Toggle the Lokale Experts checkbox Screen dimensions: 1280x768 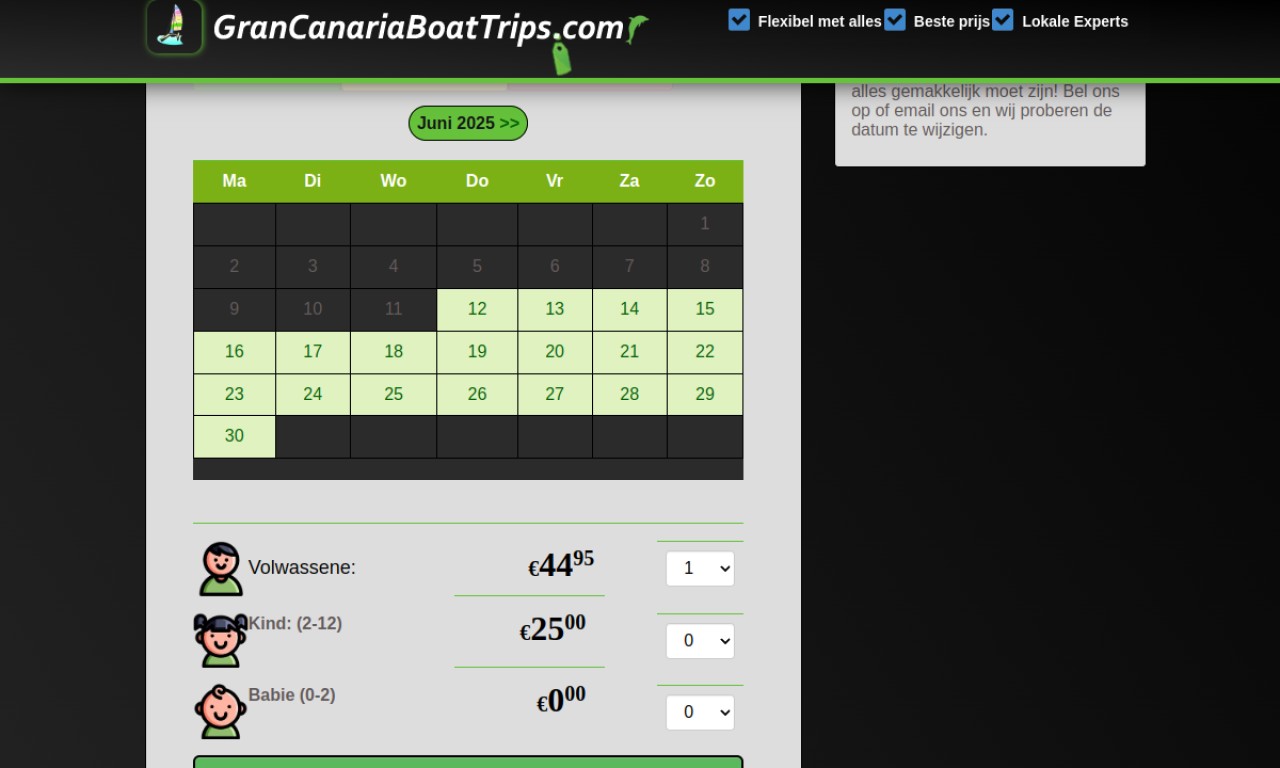[1003, 20]
